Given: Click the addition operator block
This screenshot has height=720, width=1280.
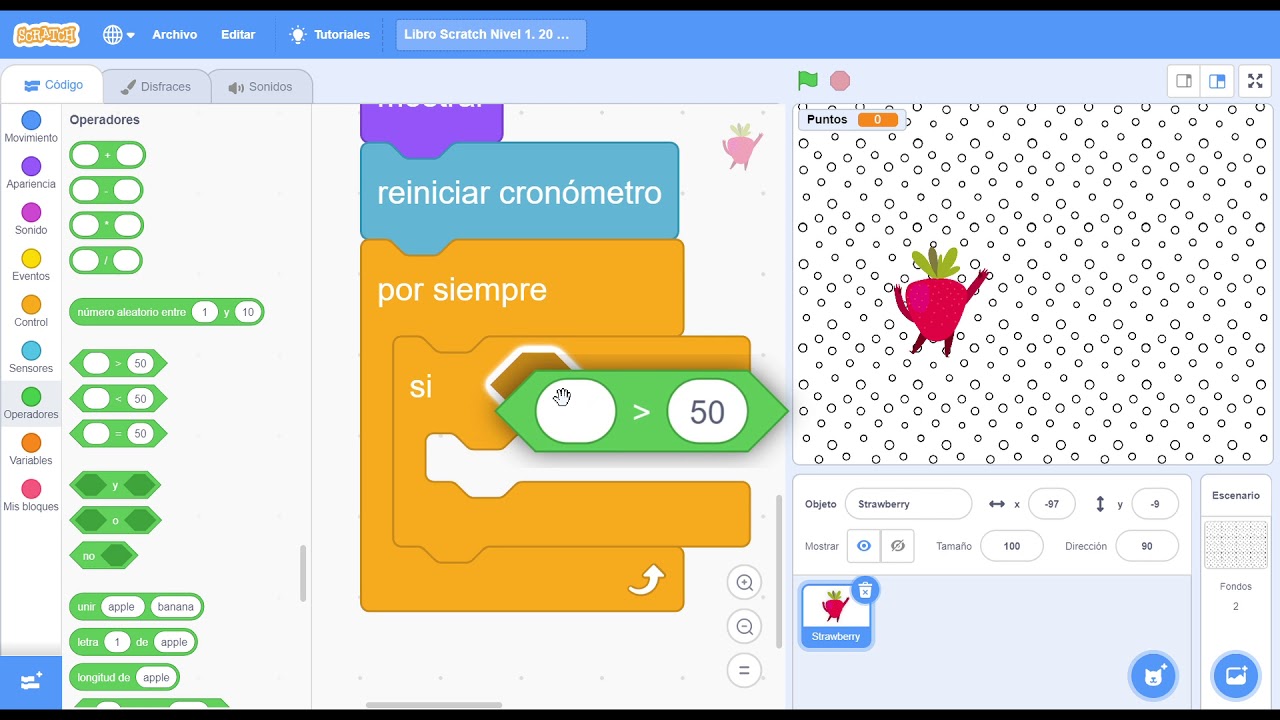Looking at the screenshot, I should coord(107,155).
